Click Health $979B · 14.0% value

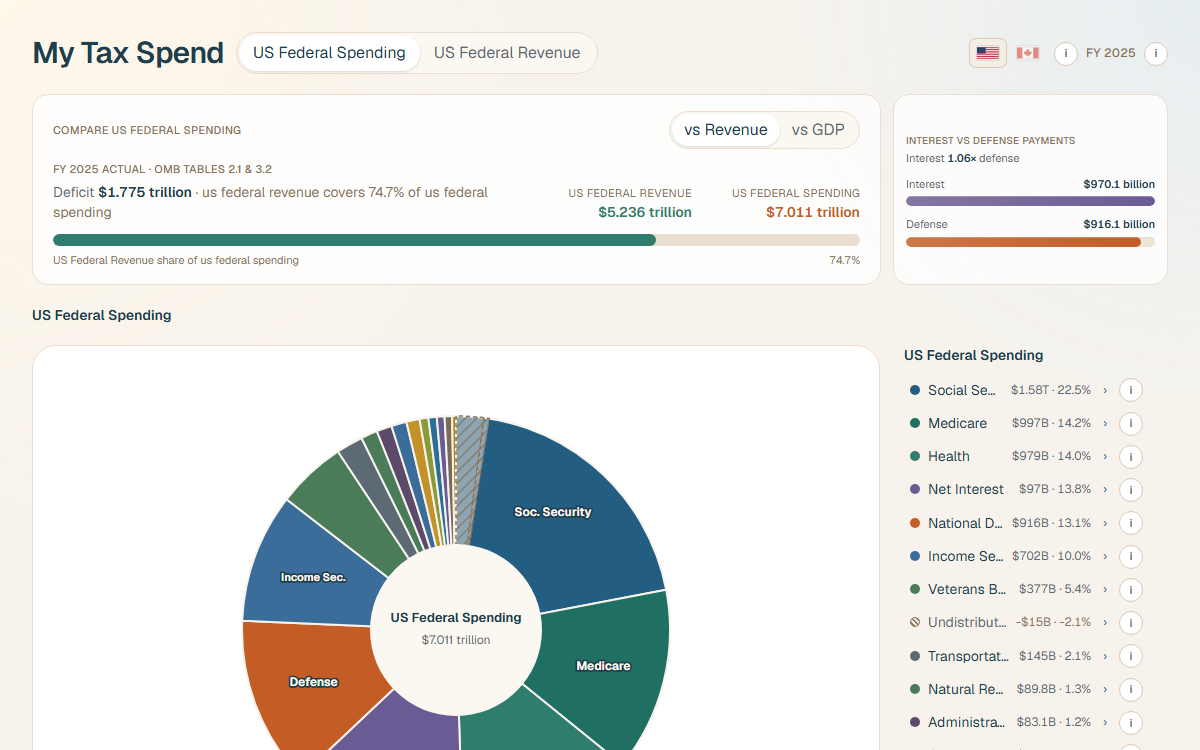coord(1051,456)
